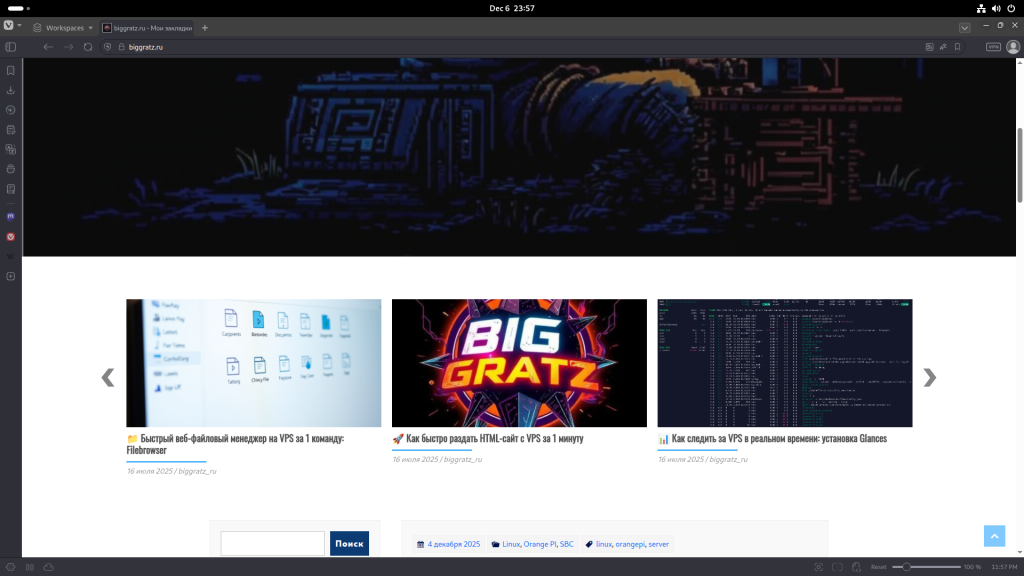
Task: Click the reload page icon
Action: click(x=88, y=47)
